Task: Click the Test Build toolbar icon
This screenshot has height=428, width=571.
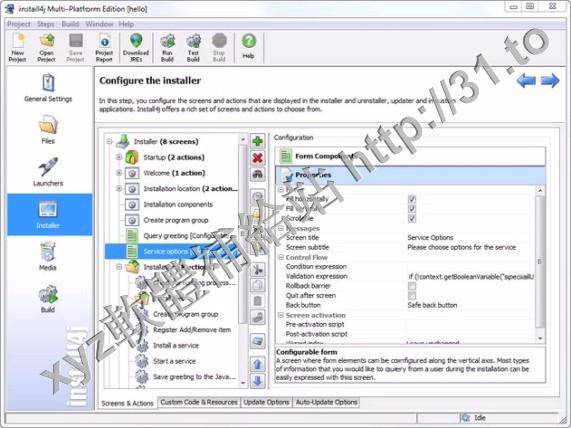Action: pos(193,48)
